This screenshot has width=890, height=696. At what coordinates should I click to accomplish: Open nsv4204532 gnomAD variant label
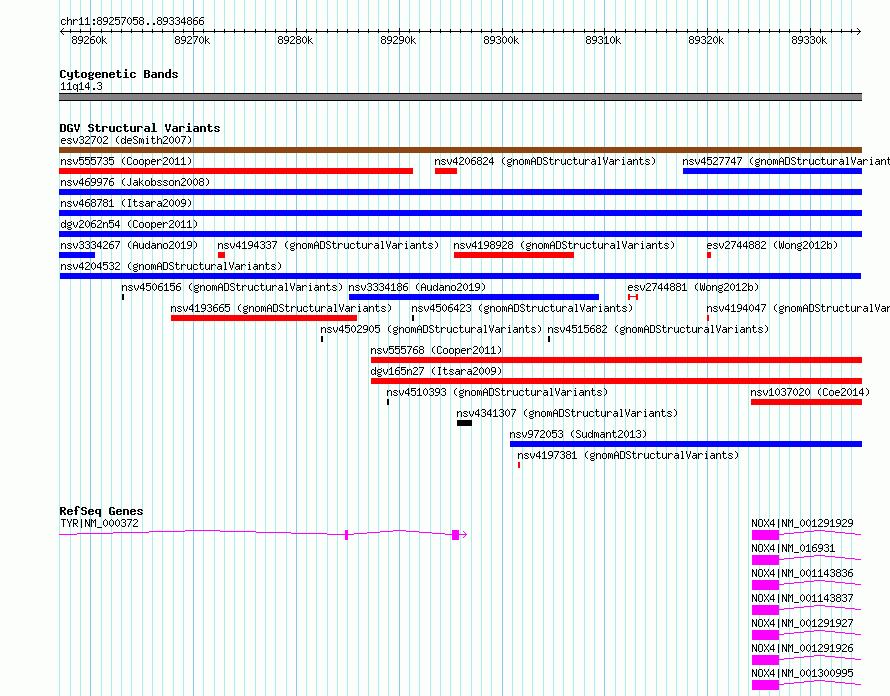tap(171, 266)
